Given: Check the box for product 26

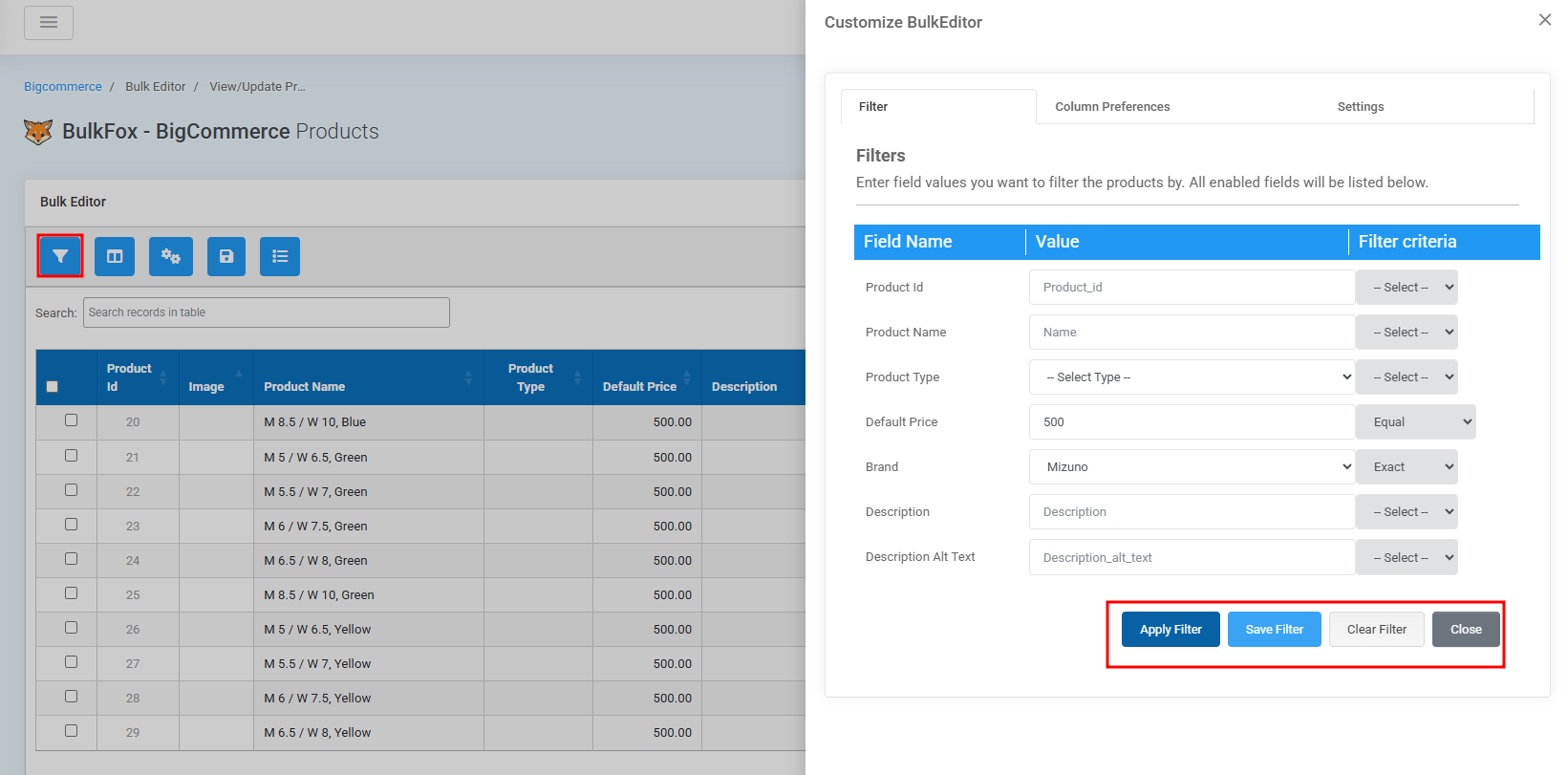Looking at the screenshot, I should tap(71, 628).
